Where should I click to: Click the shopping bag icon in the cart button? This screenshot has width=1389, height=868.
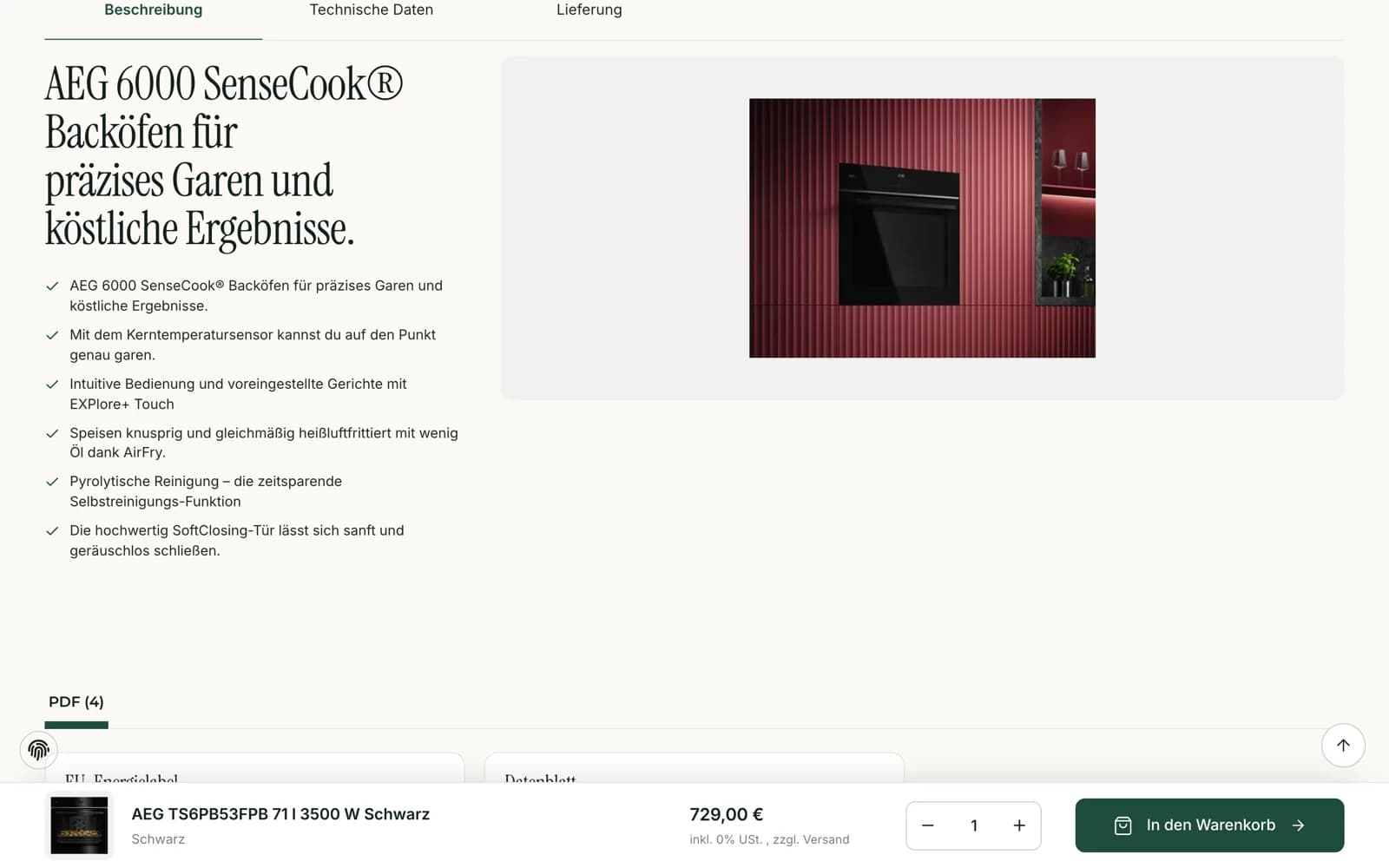[1122, 825]
